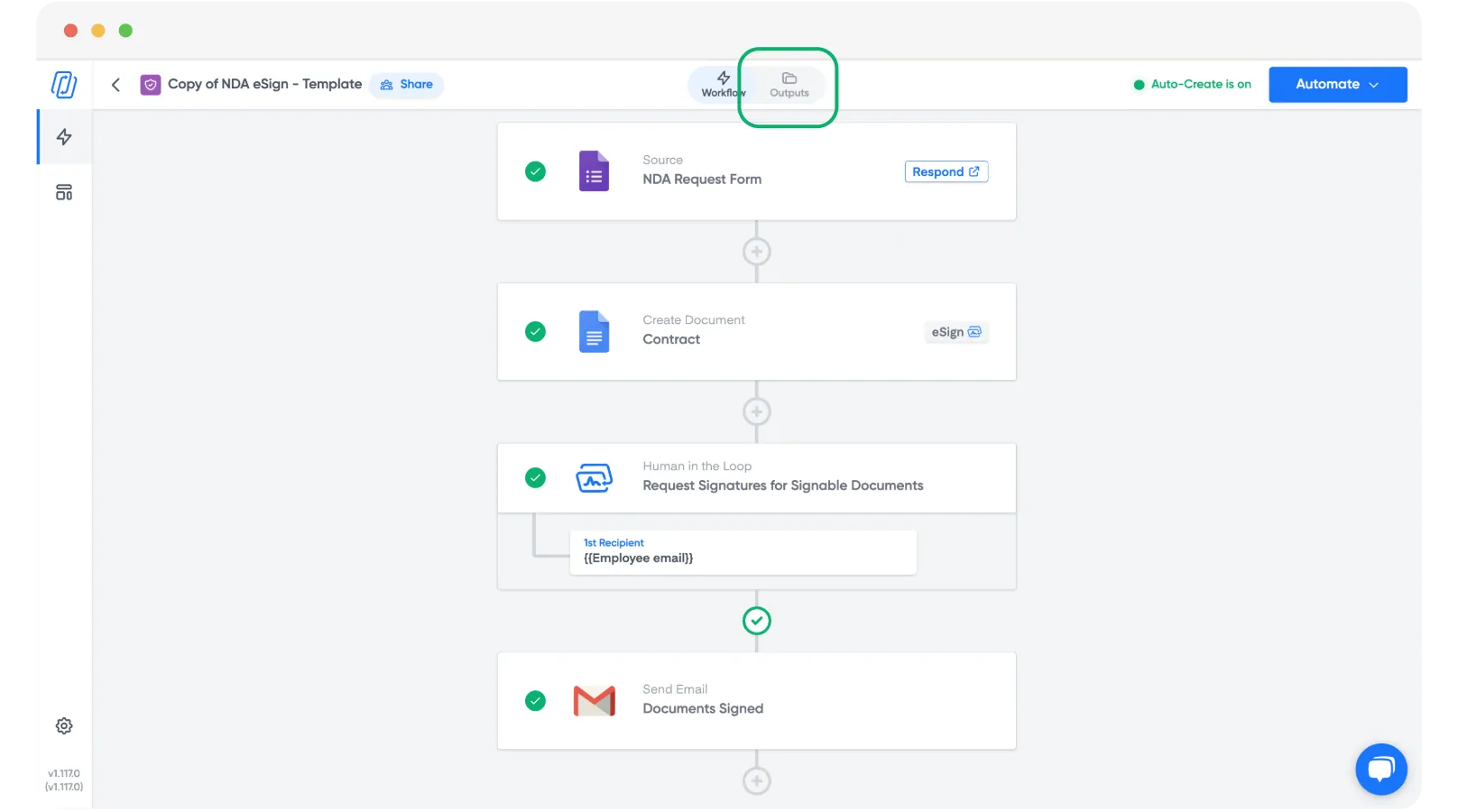Screen dimensions: 1458x812
Task: Open the lightning workflows sidebar icon
Action: (x=64, y=137)
